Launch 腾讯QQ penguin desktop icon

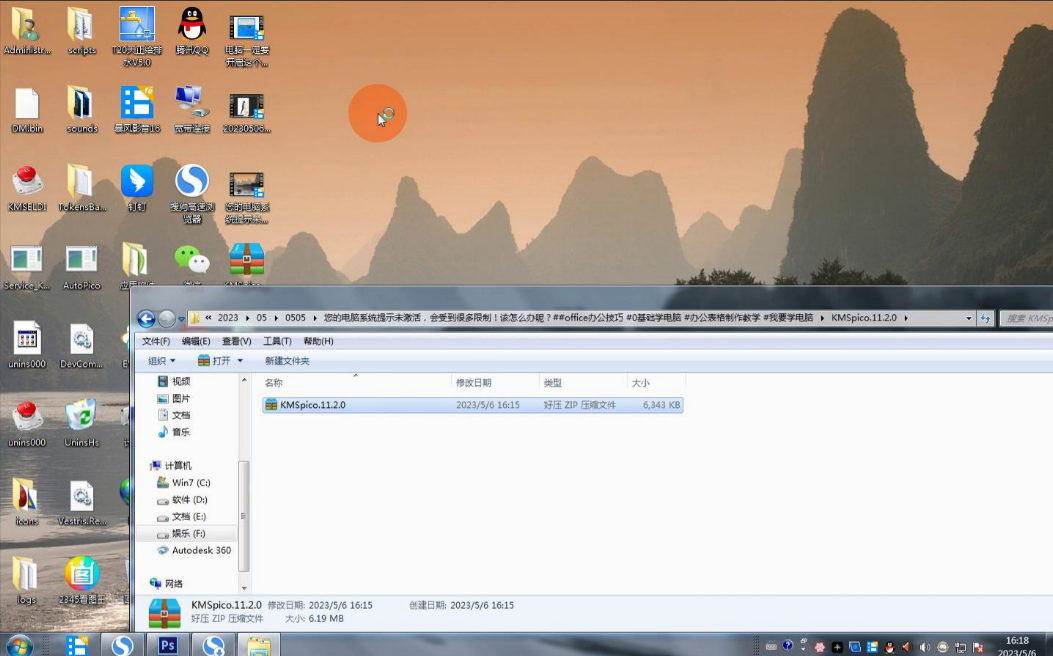(192, 31)
